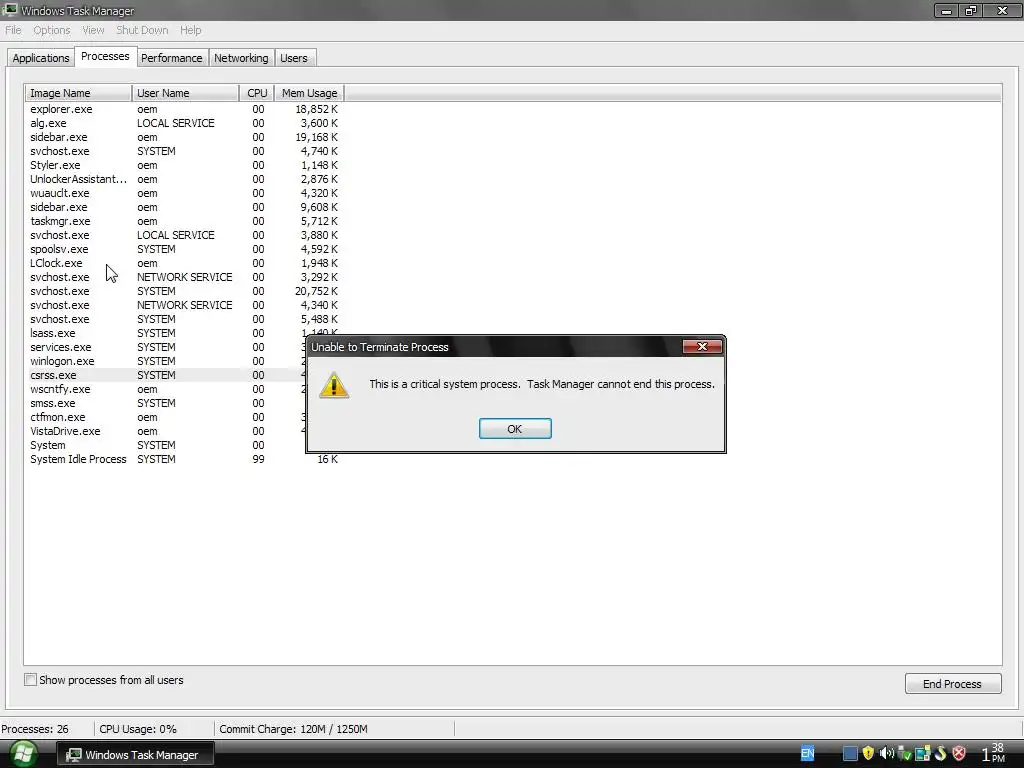The height and width of the screenshot is (768, 1024).
Task: Select the explorer.exe process row
Action: (184, 109)
